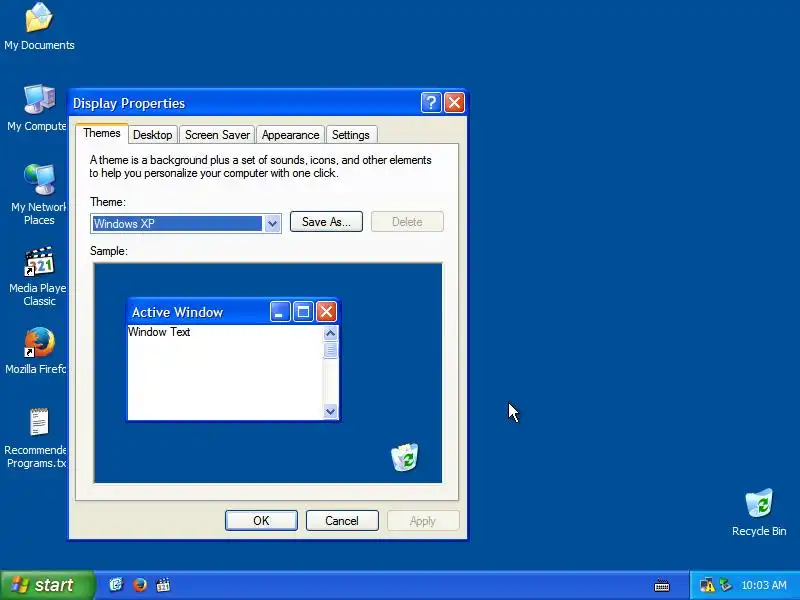
Task: Expand the Theme dropdown arrow
Action: pyautogui.click(x=272, y=223)
